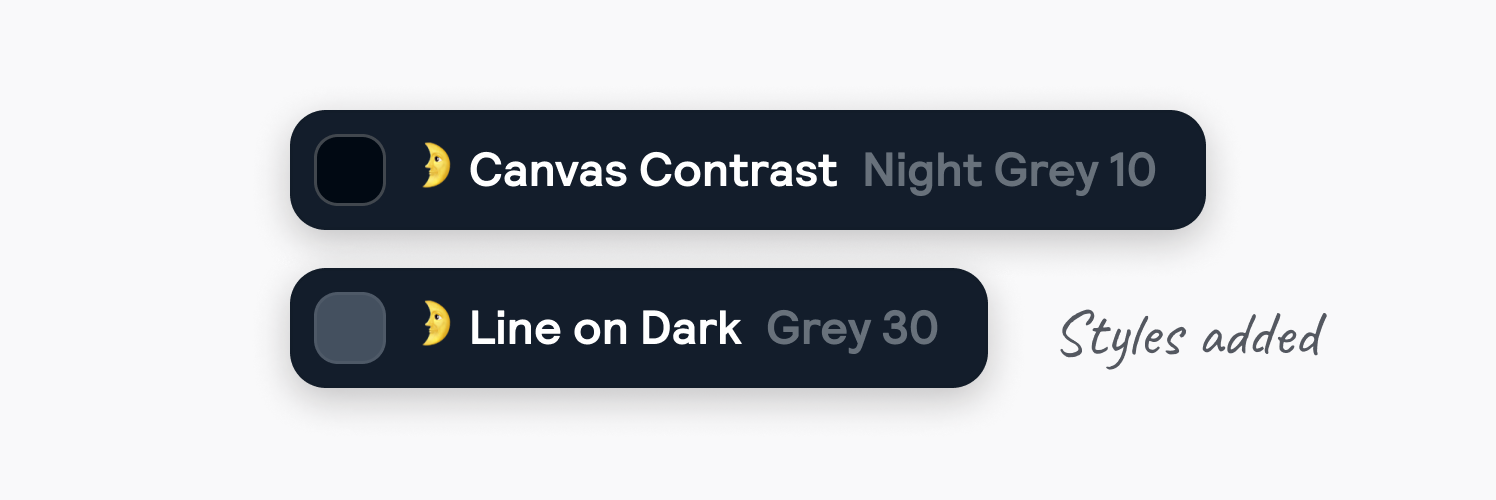Click the handwritten word "added"
Screen dimensions: 1496x500
pos(1264,336)
